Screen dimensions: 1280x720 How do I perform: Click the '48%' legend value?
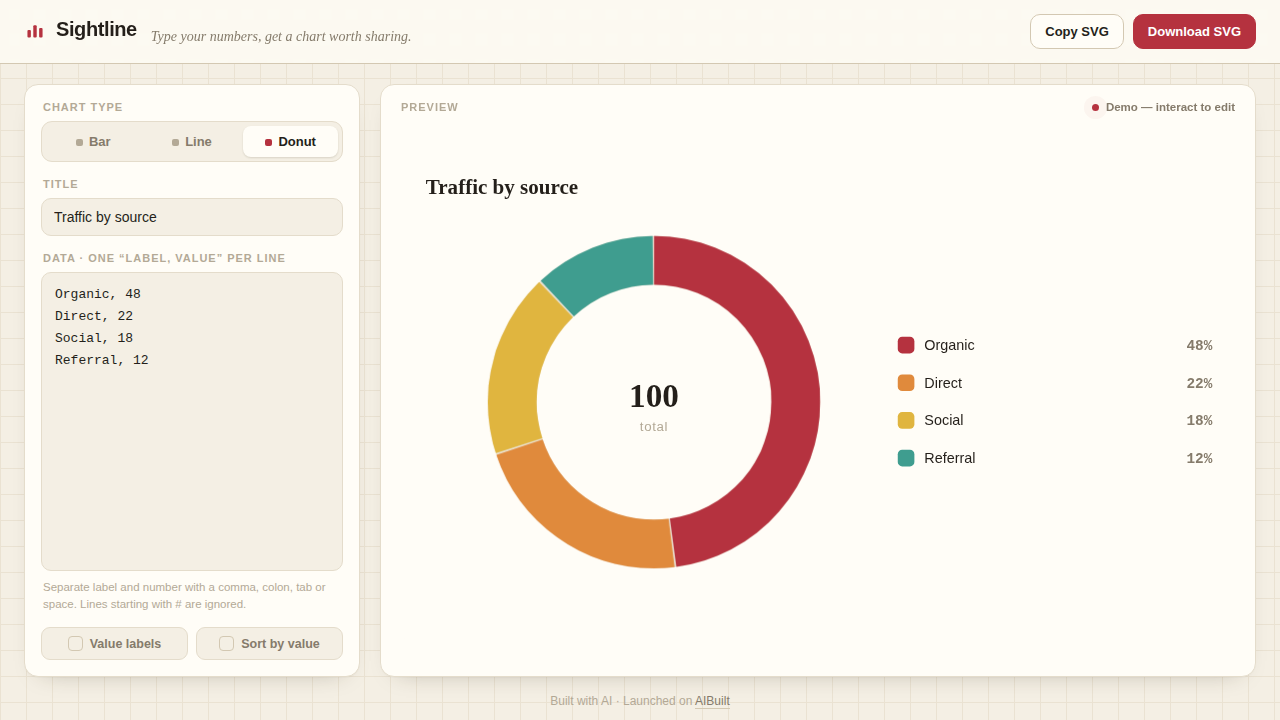coord(1199,346)
